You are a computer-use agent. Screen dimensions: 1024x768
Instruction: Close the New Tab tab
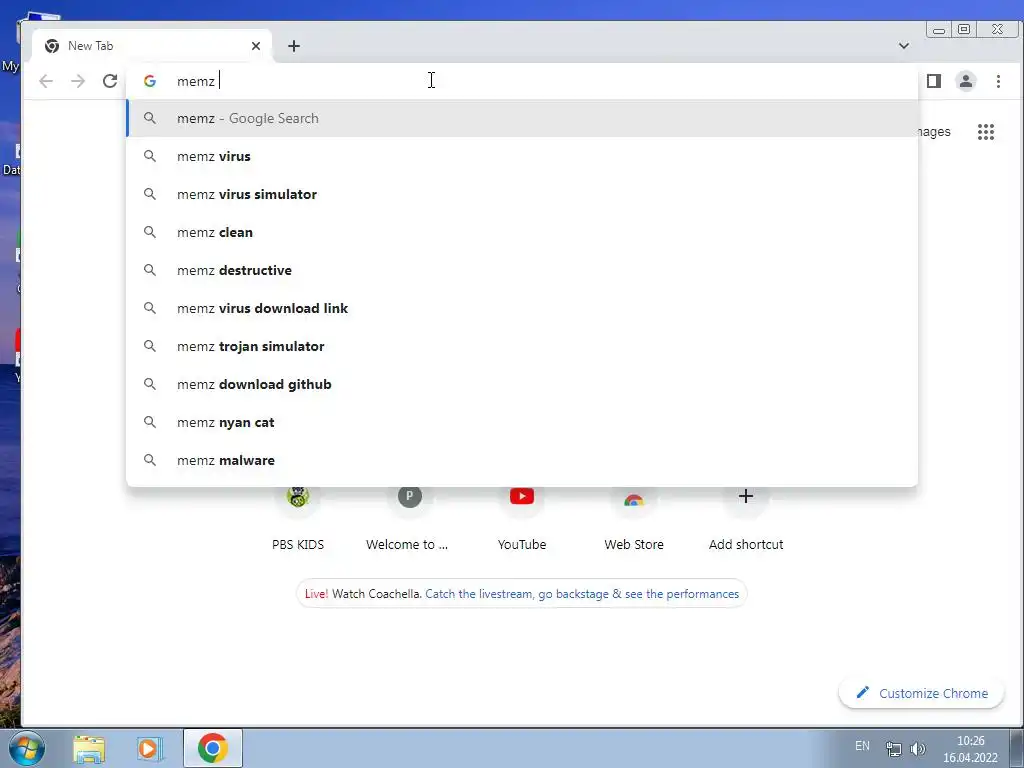(x=256, y=46)
